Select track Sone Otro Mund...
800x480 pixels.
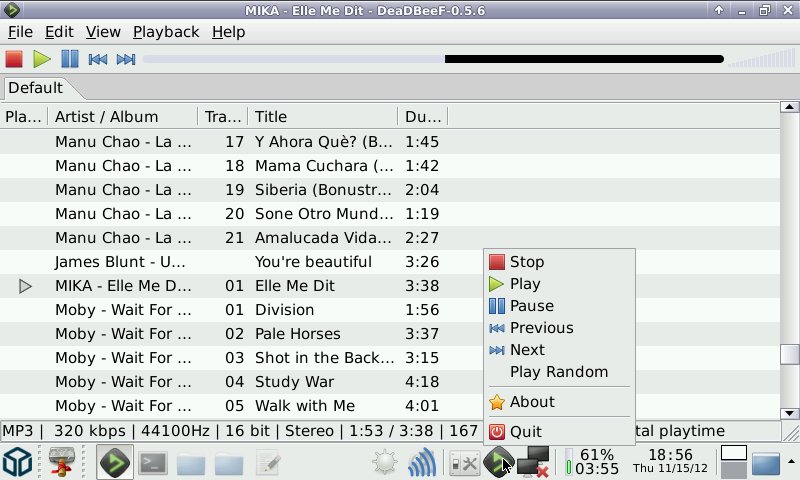point(390,214)
